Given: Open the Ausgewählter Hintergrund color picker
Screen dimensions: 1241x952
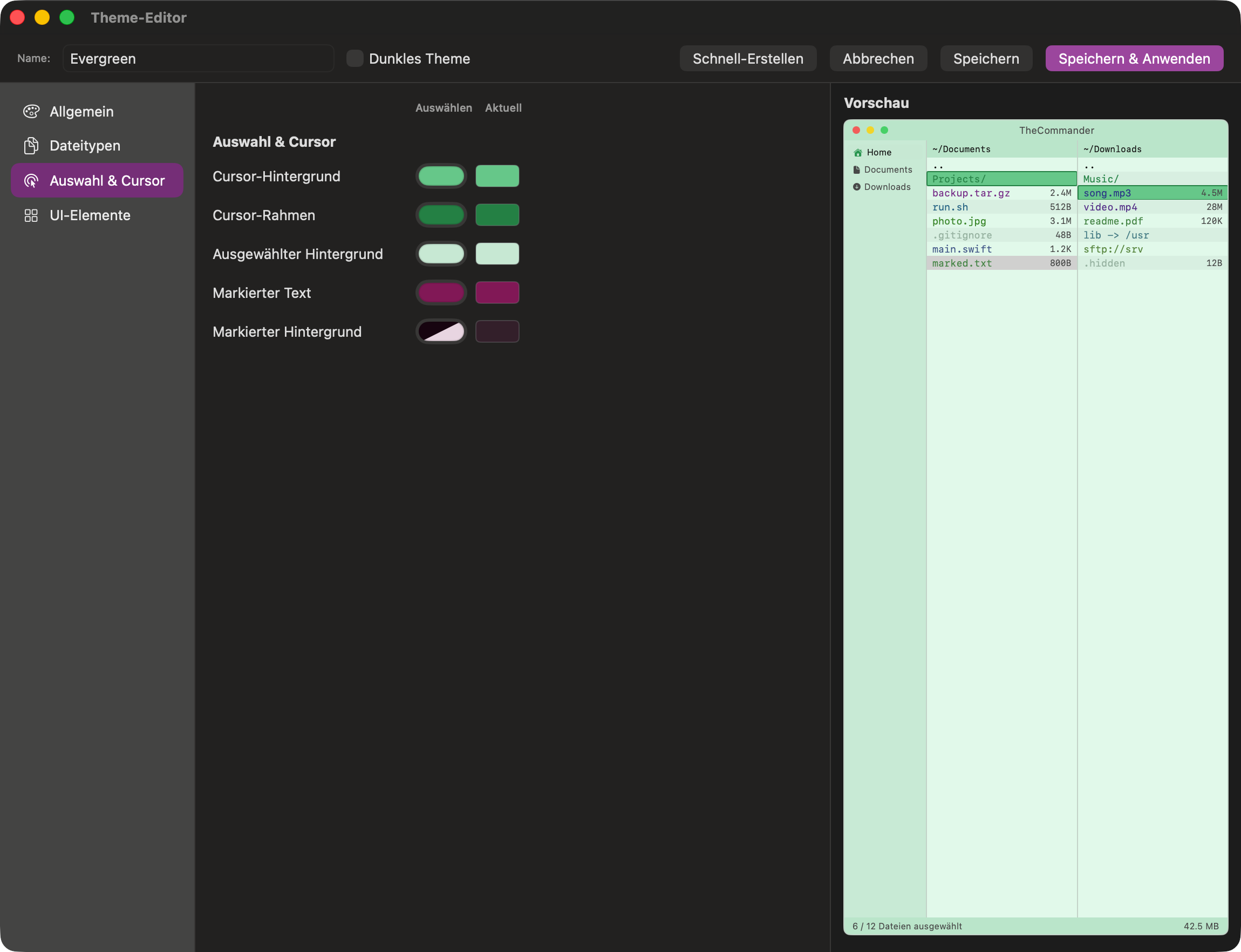Looking at the screenshot, I should coord(441,254).
